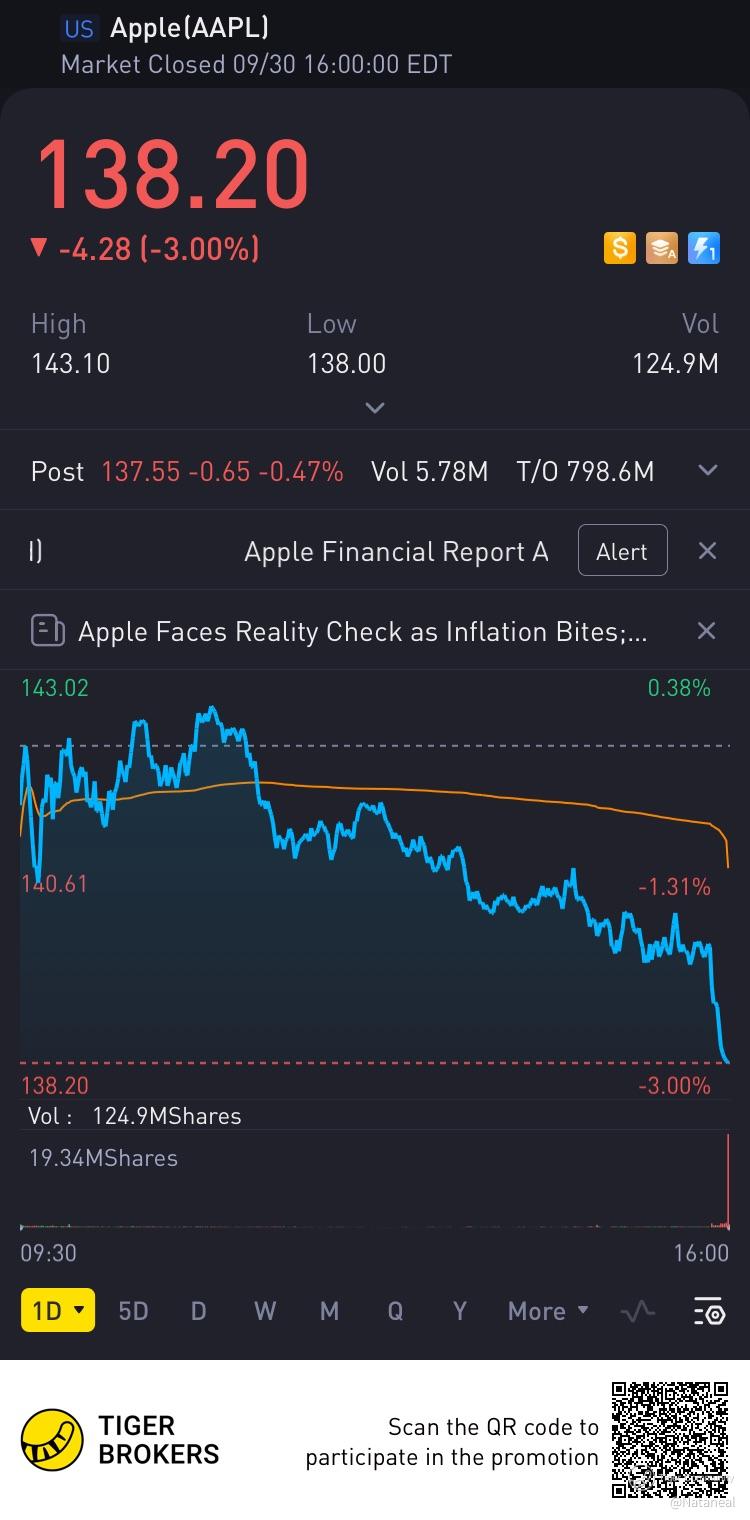This screenshot has width=750, height=1520.
Task: Close the Inflation Bites news headline
Action: tap(706, 631)
